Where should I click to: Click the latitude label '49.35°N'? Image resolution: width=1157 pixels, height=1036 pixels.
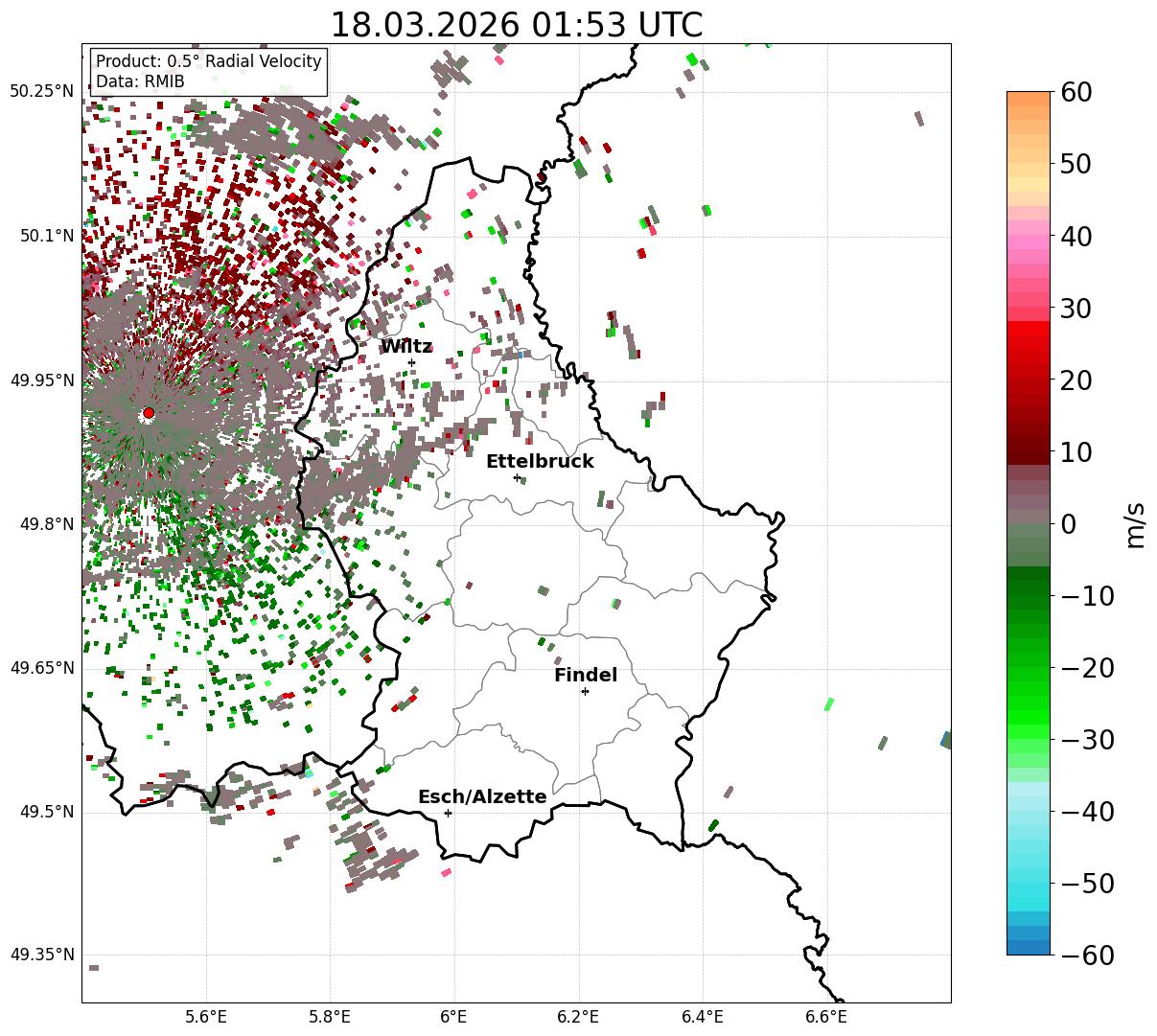[41, 955]
